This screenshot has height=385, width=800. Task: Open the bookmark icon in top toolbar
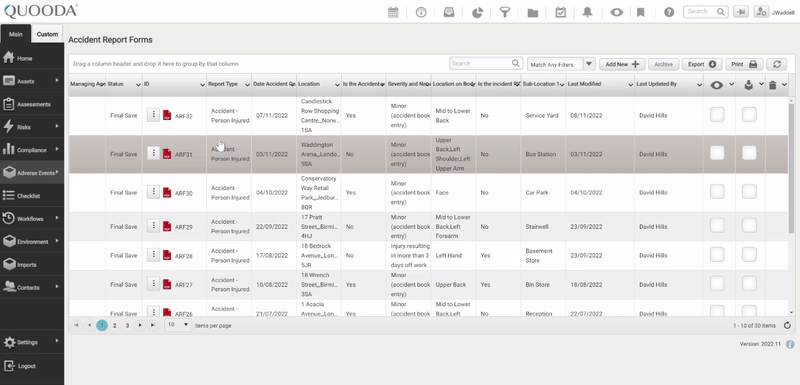[x=641, y=12]
